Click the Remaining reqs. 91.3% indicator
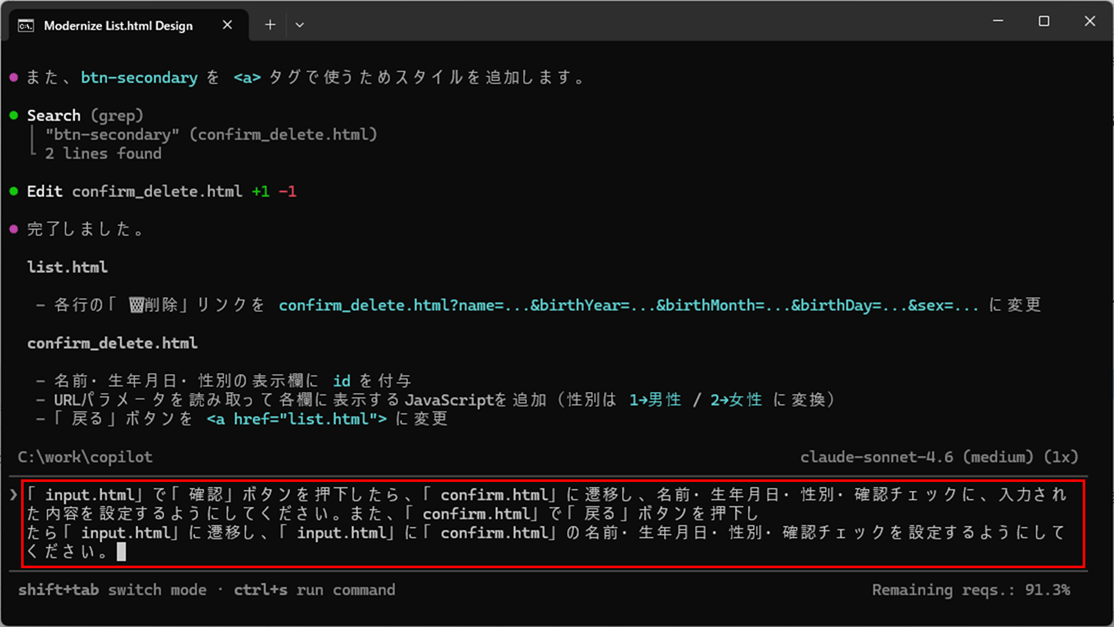Viewport: 1114px width, 627px height. click(970, 590)
